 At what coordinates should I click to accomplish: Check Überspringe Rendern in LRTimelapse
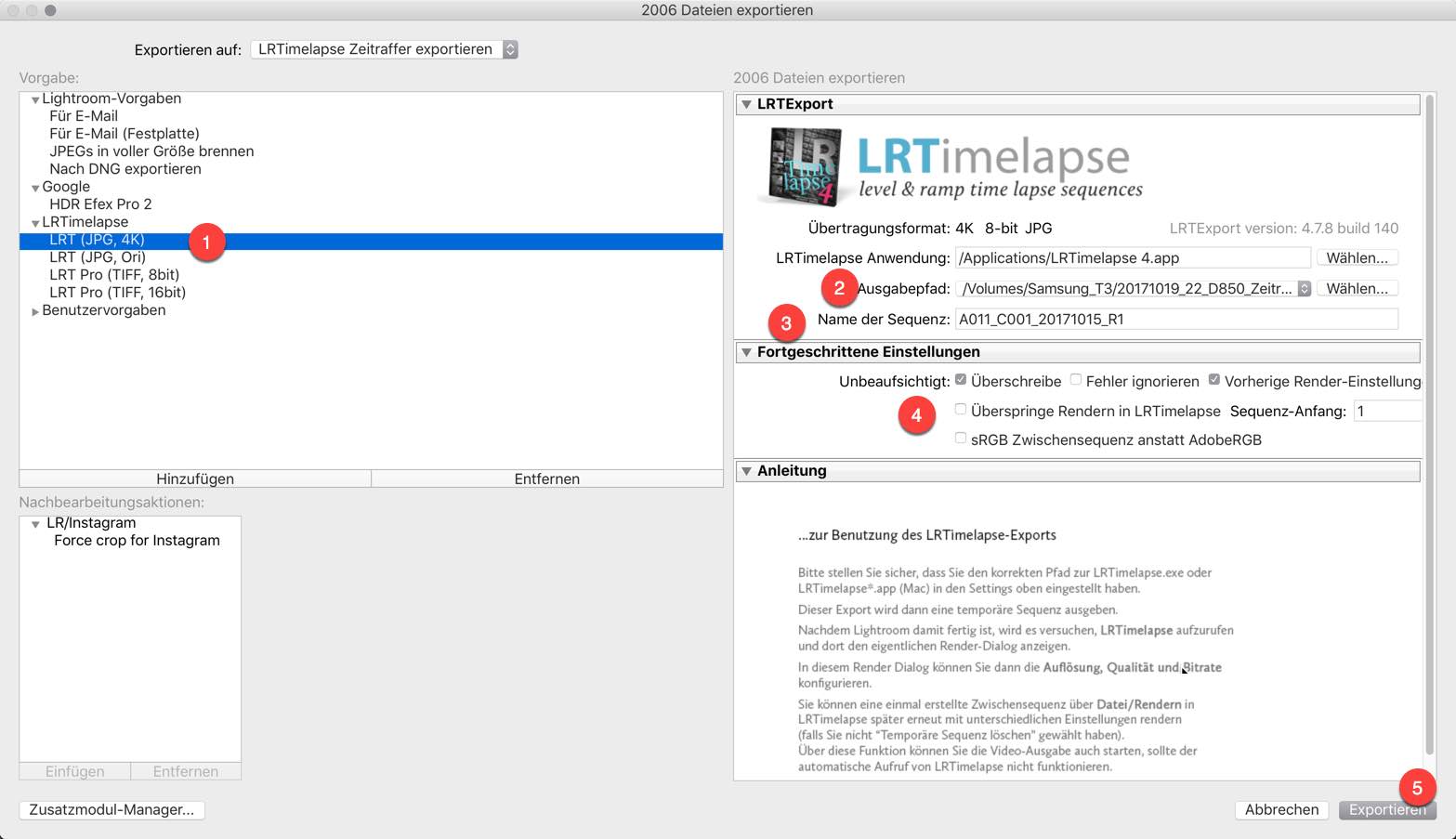tap(961, 410)
